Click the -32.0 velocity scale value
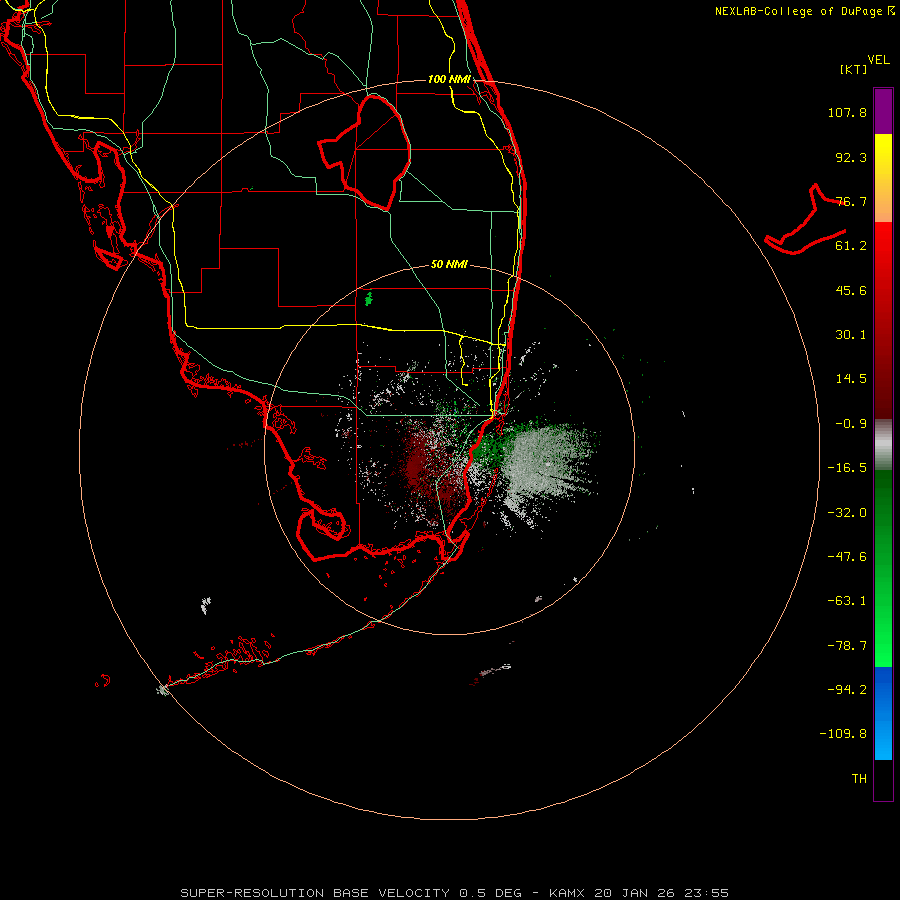 coord(847,513)
